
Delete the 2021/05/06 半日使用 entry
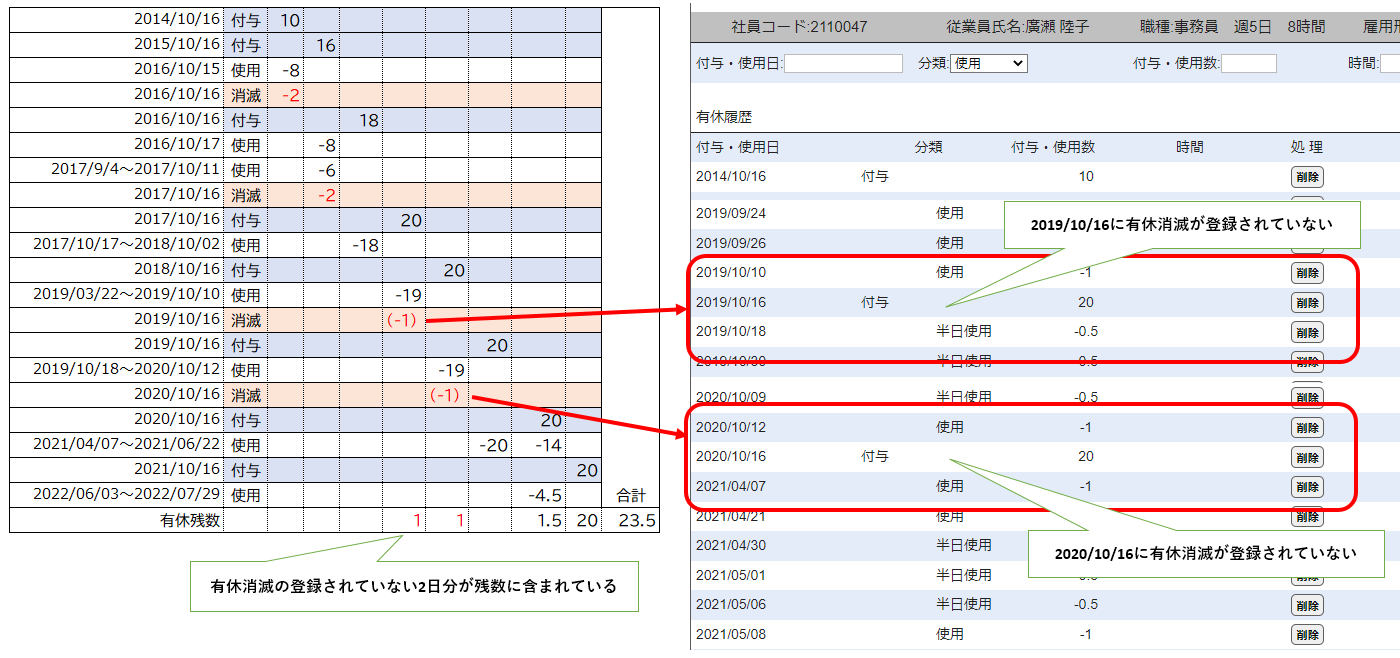(x=1307, y=605)
